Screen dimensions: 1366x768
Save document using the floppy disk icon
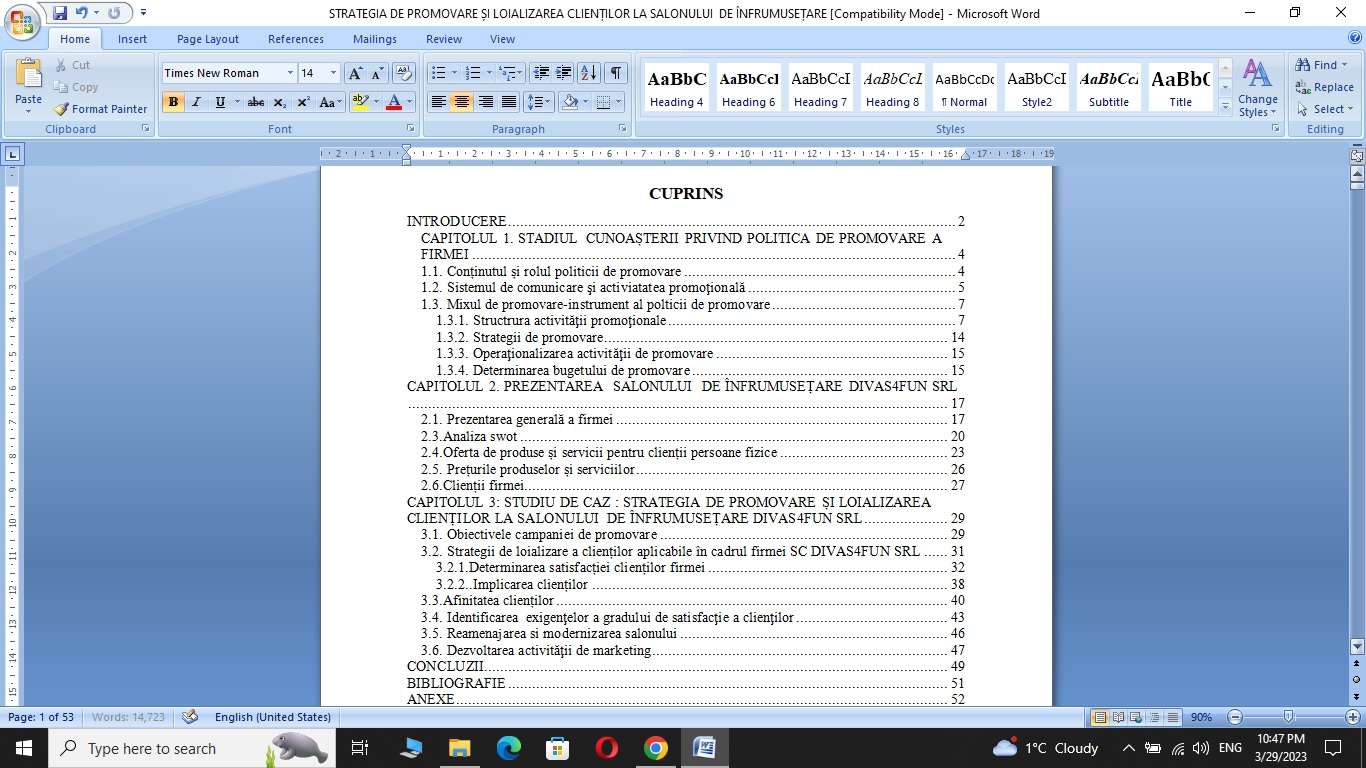pyautogui.click(x=60, y=13)
